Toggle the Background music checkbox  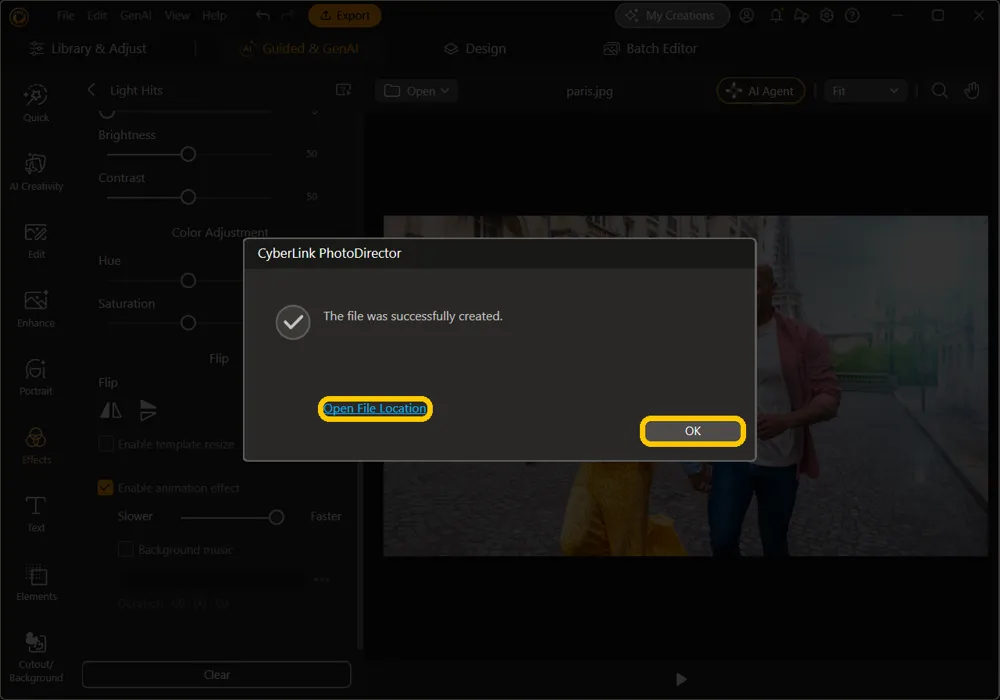pos(126,549)
